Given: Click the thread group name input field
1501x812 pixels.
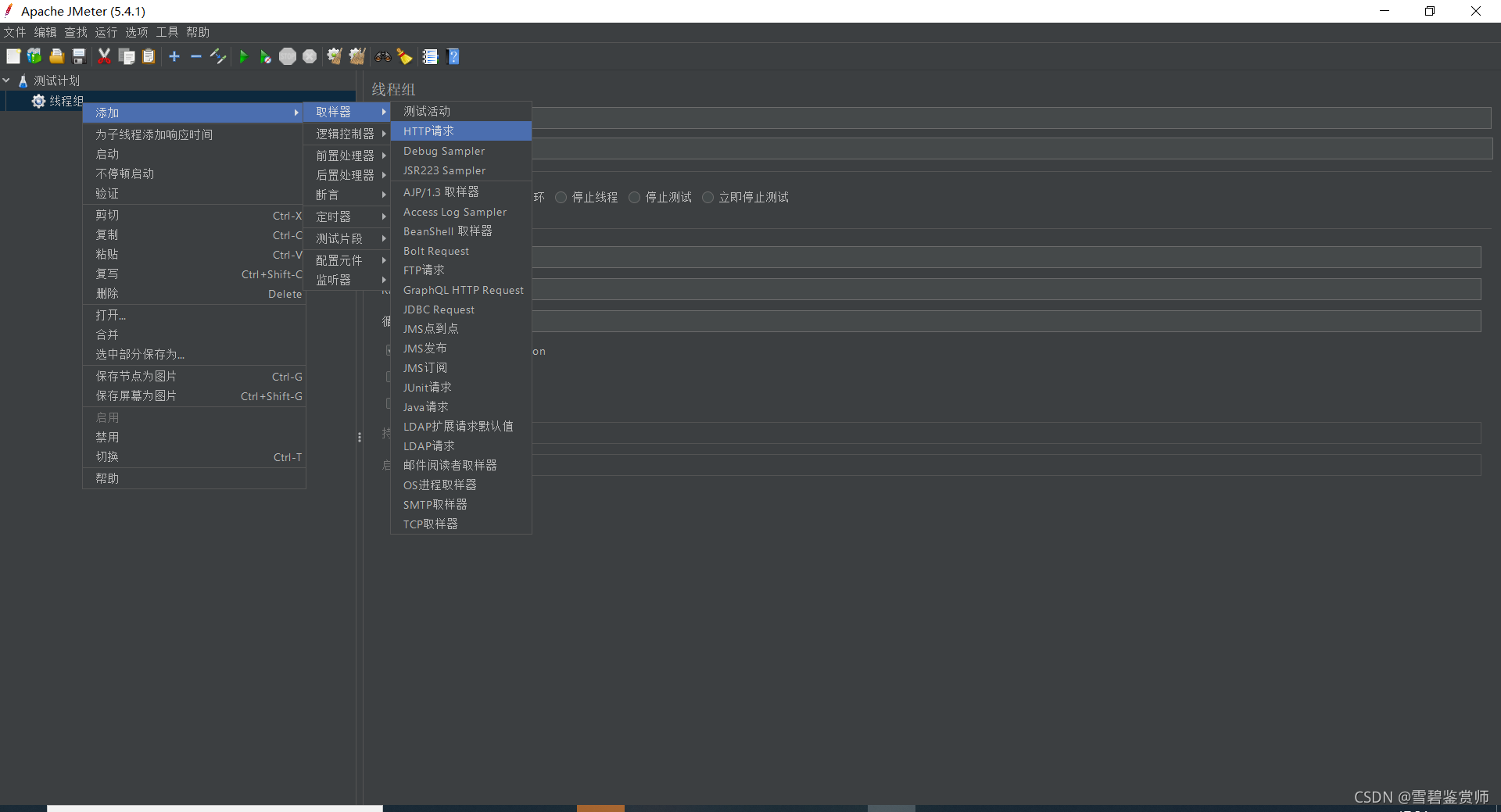Looking at the screenshot, I should [x=1012, y=118].
